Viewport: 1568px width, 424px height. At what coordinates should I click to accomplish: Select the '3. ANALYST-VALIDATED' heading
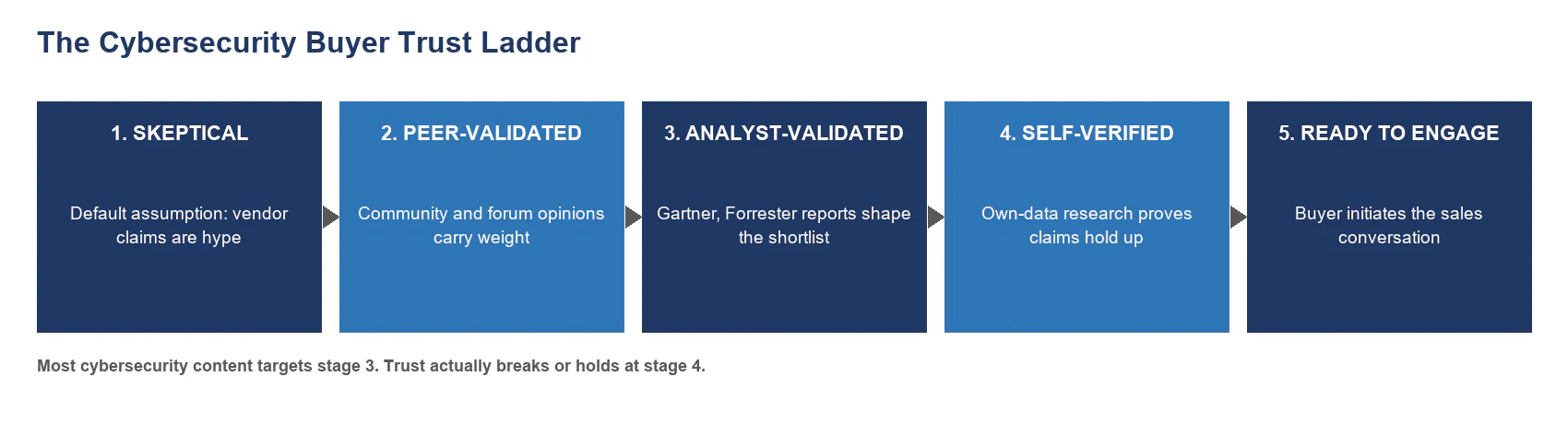tap(784, 134)
